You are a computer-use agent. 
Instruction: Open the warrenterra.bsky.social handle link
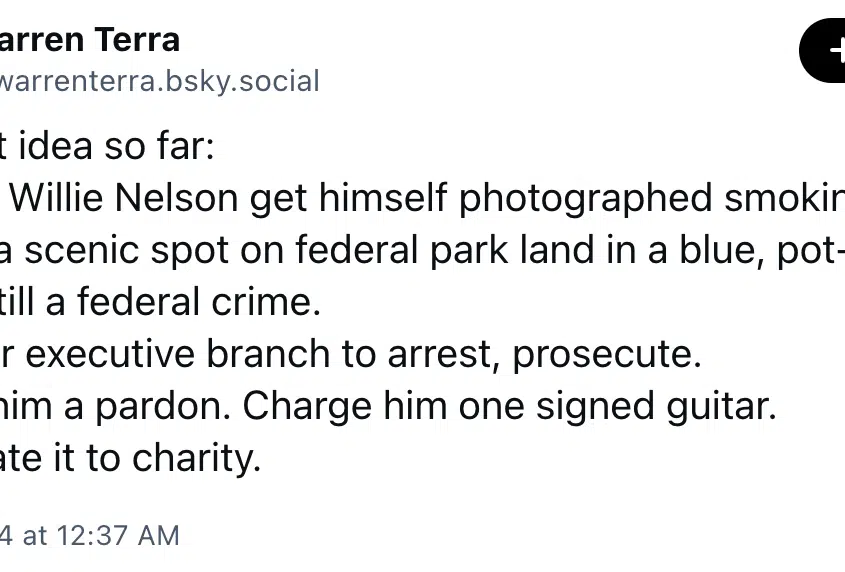[x=160, y=81]
